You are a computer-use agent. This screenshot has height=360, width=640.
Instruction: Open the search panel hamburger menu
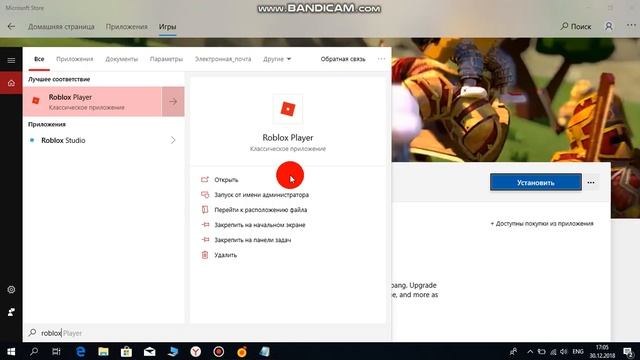(11, 60)
